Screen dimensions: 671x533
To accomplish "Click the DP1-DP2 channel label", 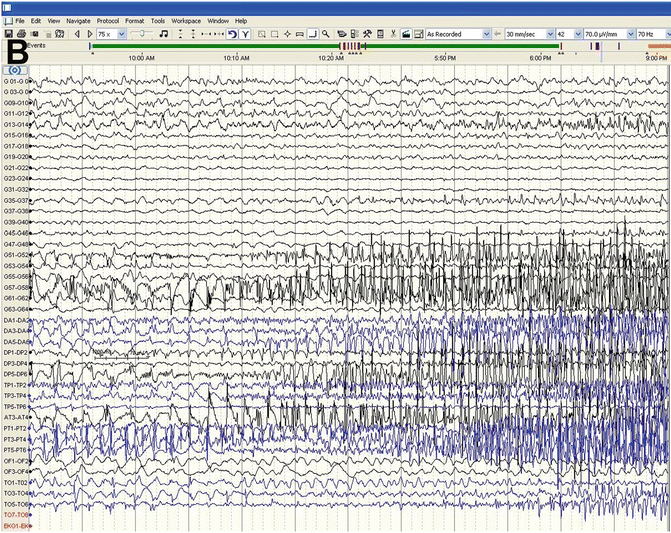I will [x=15, y=353].
